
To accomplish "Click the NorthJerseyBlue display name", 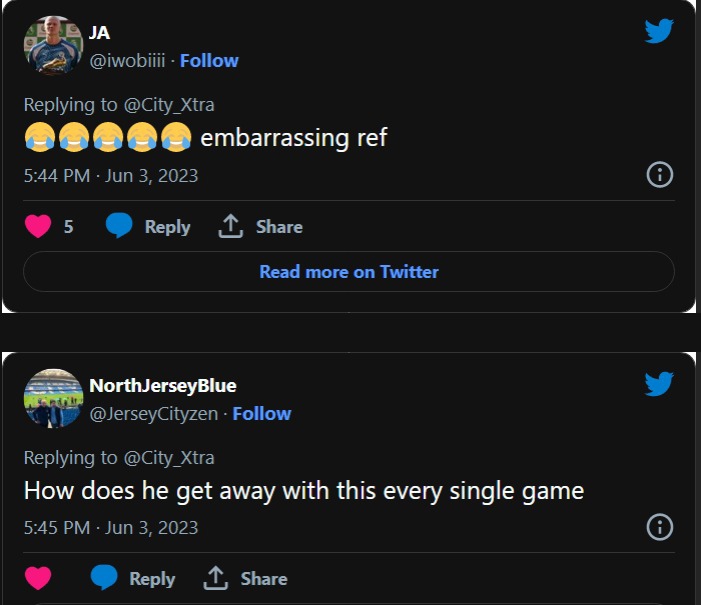I will tap(163, 386).
